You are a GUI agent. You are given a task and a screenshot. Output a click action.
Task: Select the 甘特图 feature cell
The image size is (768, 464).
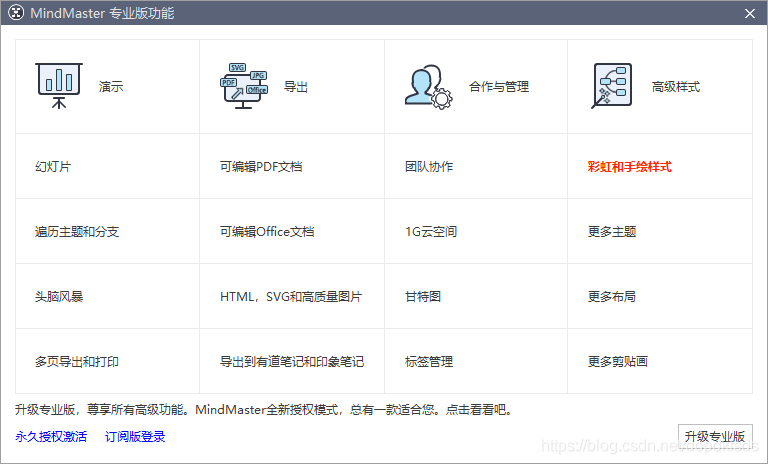(476, 296)
